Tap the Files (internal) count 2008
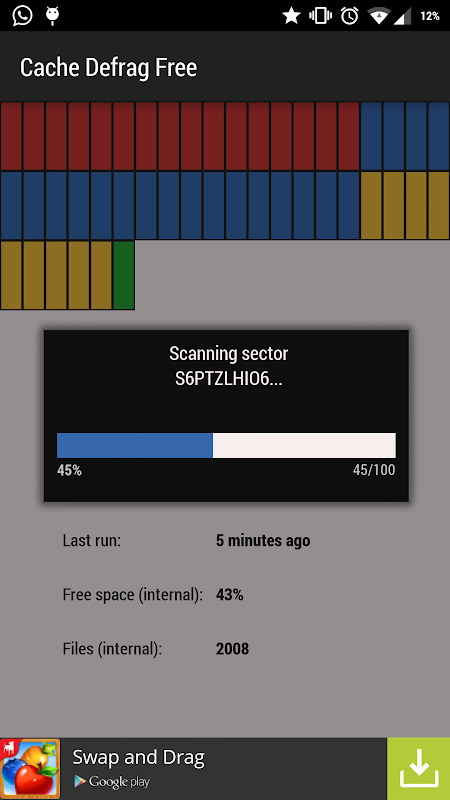Screen dimensions: 450x800 pyautogui.click(x=232, y=649)
